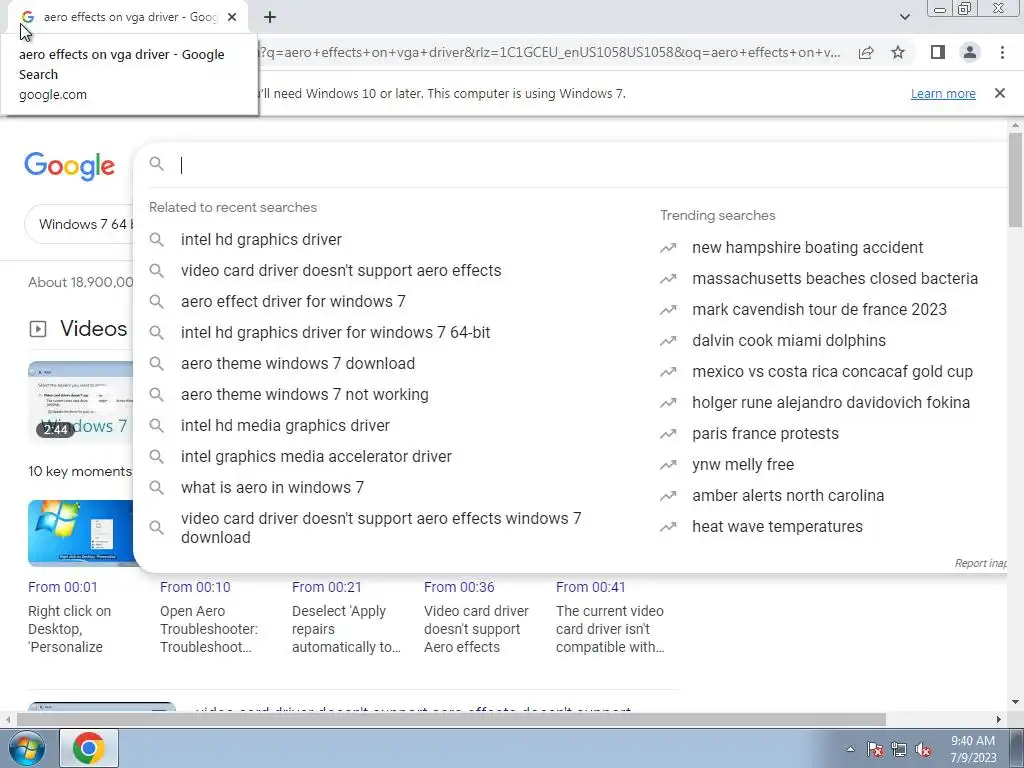The image size is (1024, 768).
Task: Jump to key moment From 00:01
Action: point(63,587)
